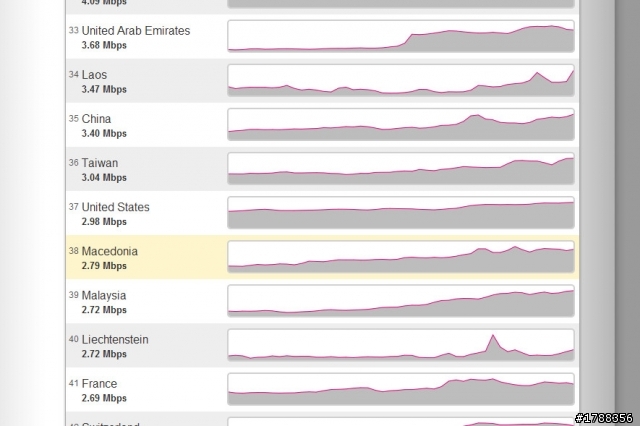Click rank number 40
Viewport: 640px width, 426px height.
pyautogui.click(x=73, y=339)
